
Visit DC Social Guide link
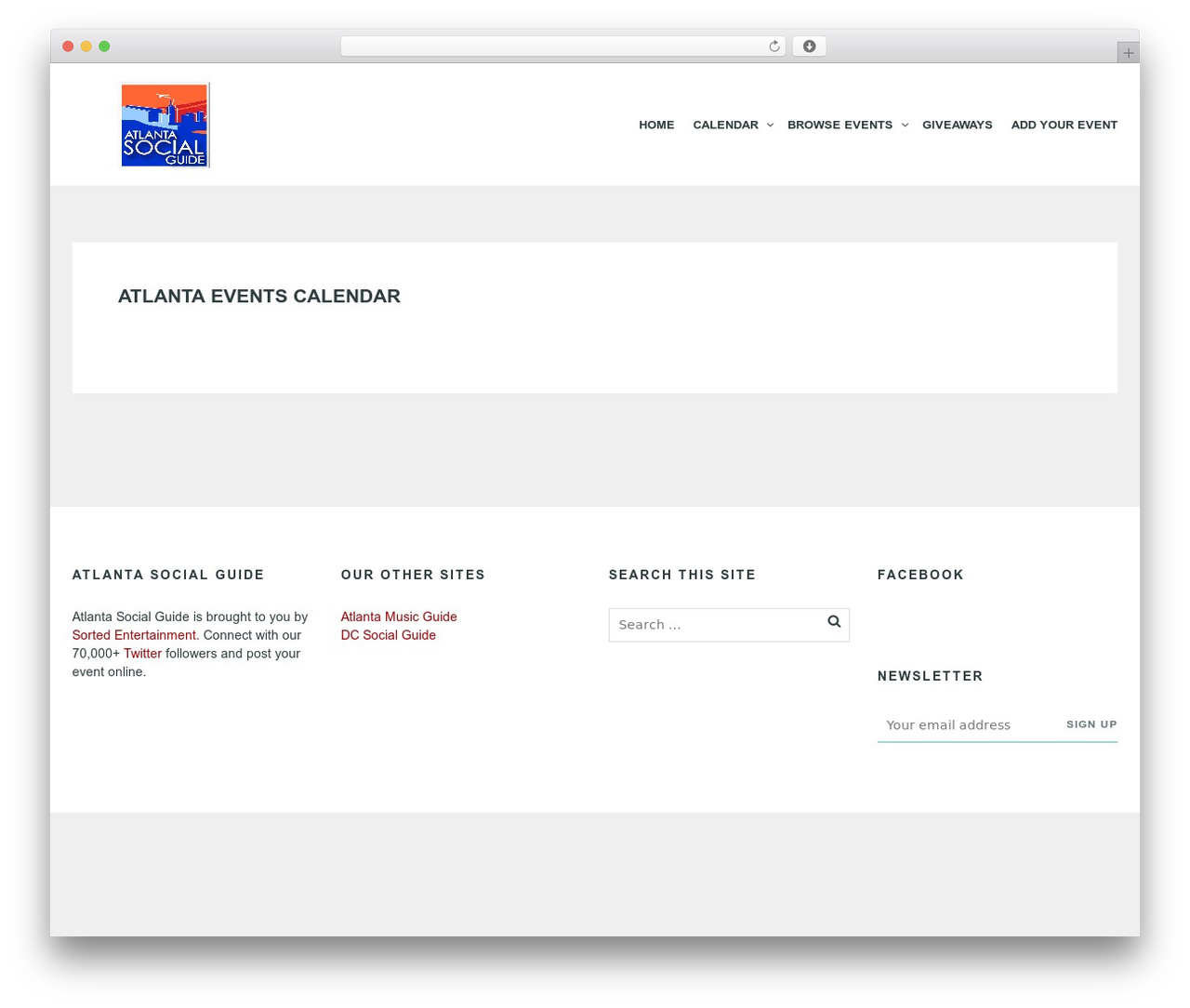click(x=389, y=635)
